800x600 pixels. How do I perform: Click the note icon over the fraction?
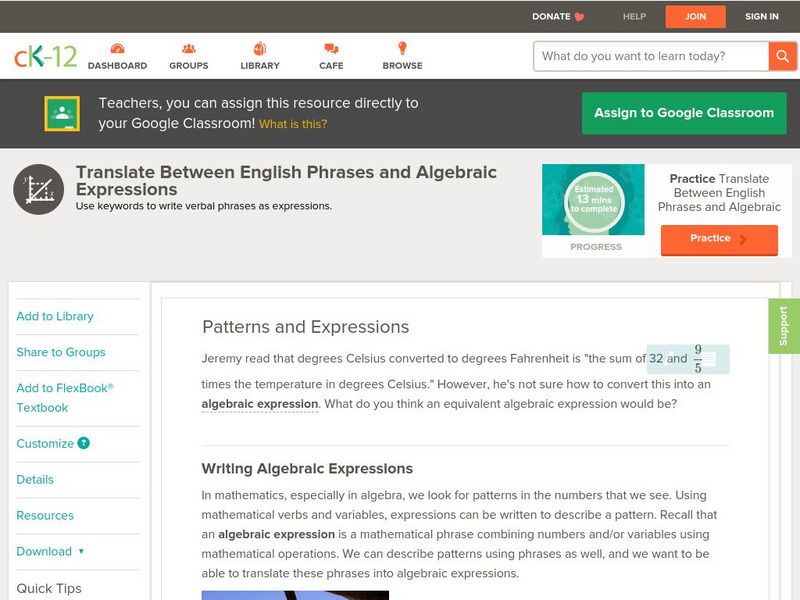pyautogui.click(x=709, y=359)
